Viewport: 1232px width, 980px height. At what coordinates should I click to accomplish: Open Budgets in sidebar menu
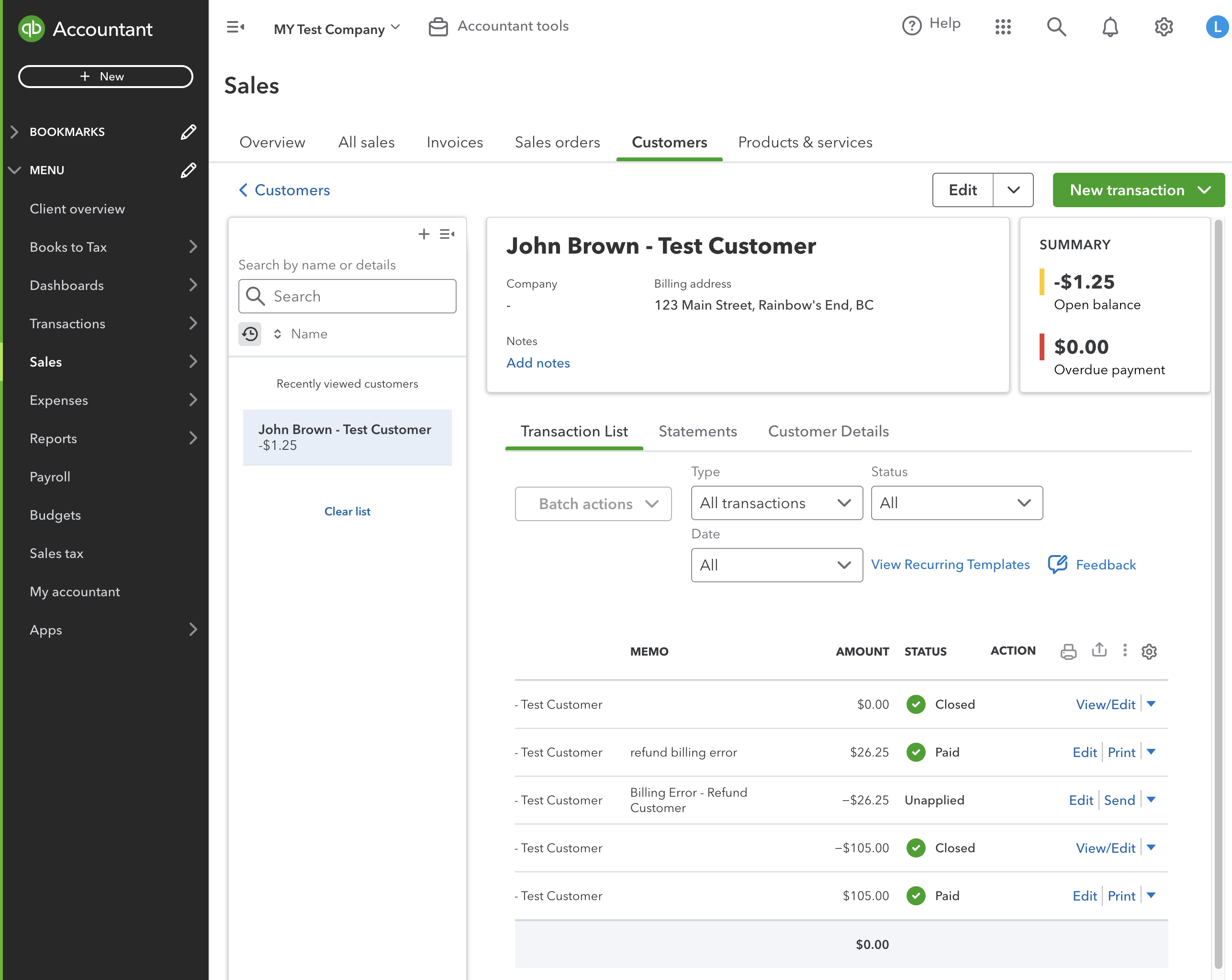tap(55, 515)
